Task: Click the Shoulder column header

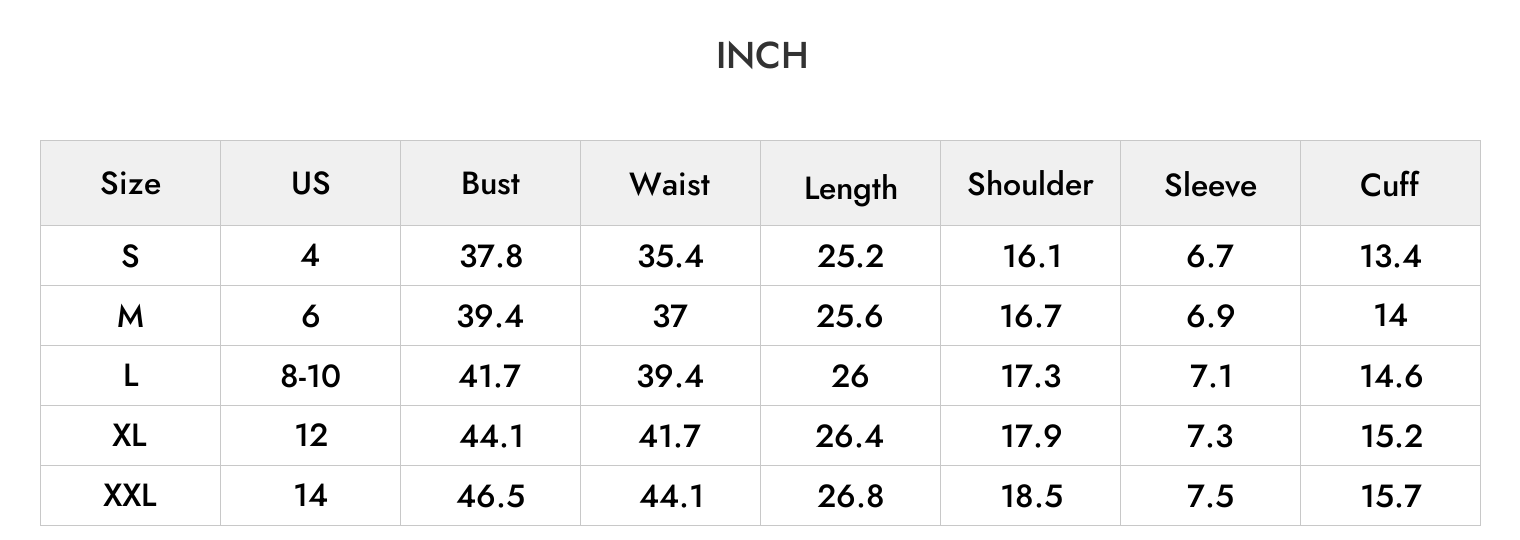Action: tap(1030, 184)
